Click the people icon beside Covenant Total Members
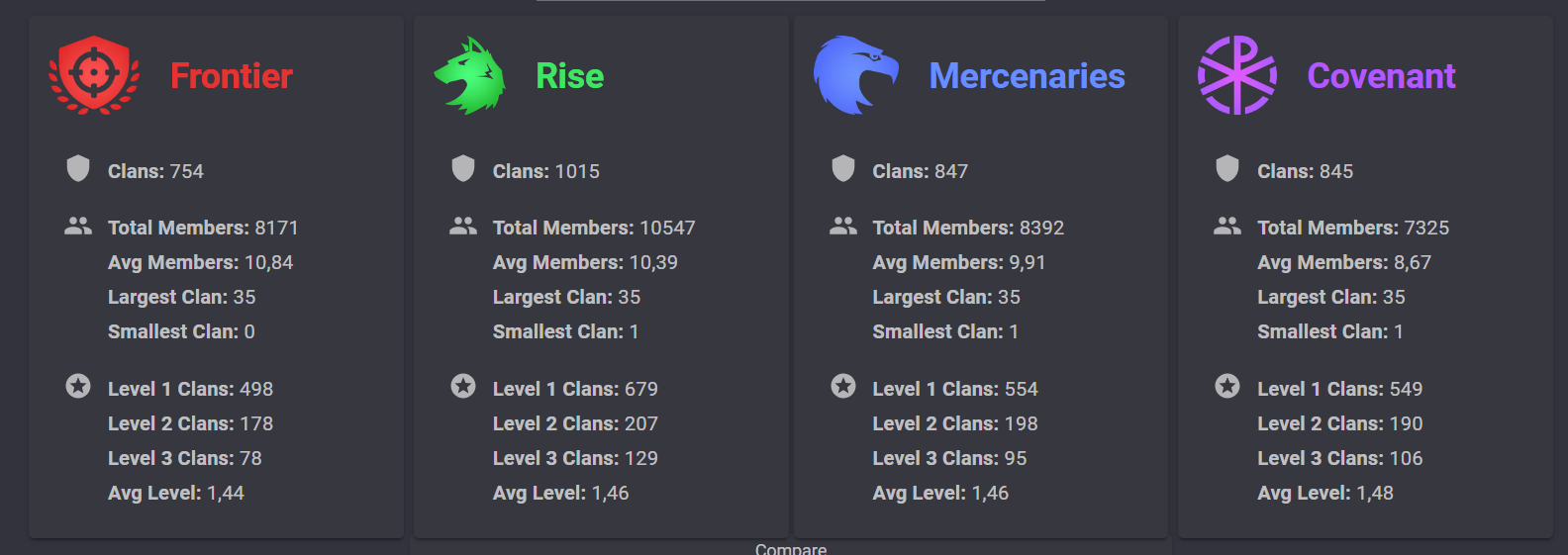This screenshot has width=1568, height=555. click(1227, 227)
